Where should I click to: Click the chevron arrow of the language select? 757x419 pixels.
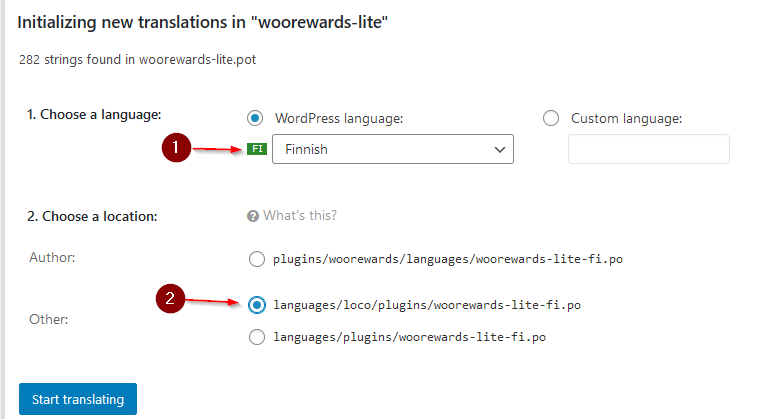point(500,149)
